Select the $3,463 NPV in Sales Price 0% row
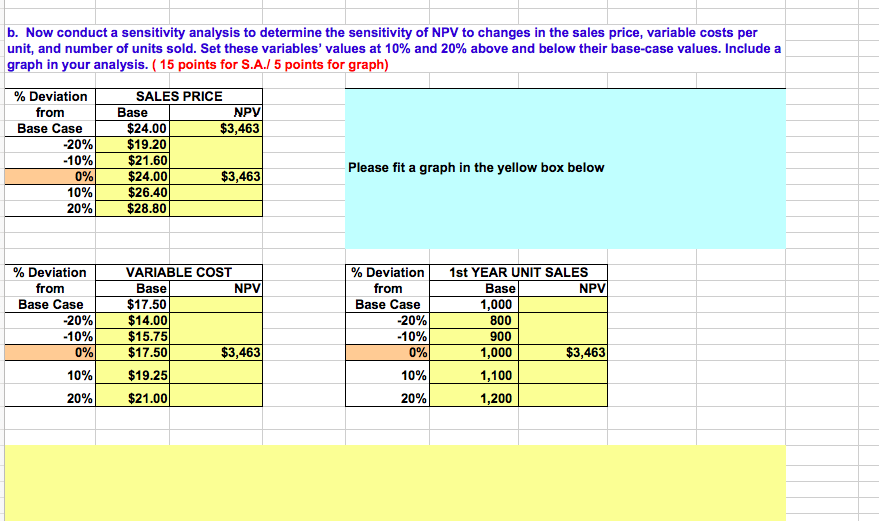The height and width of the screenshot is (521, 879). pyautogui.click(x=216, y=177)
